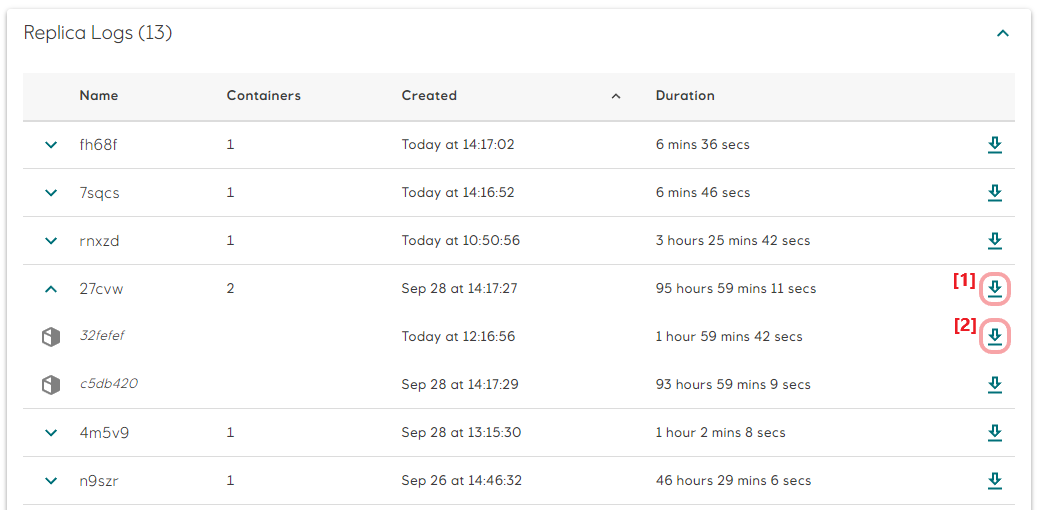Collapse the expanded 27cvw replica row
The image size is (1038, 510).
tap(51, 289)
